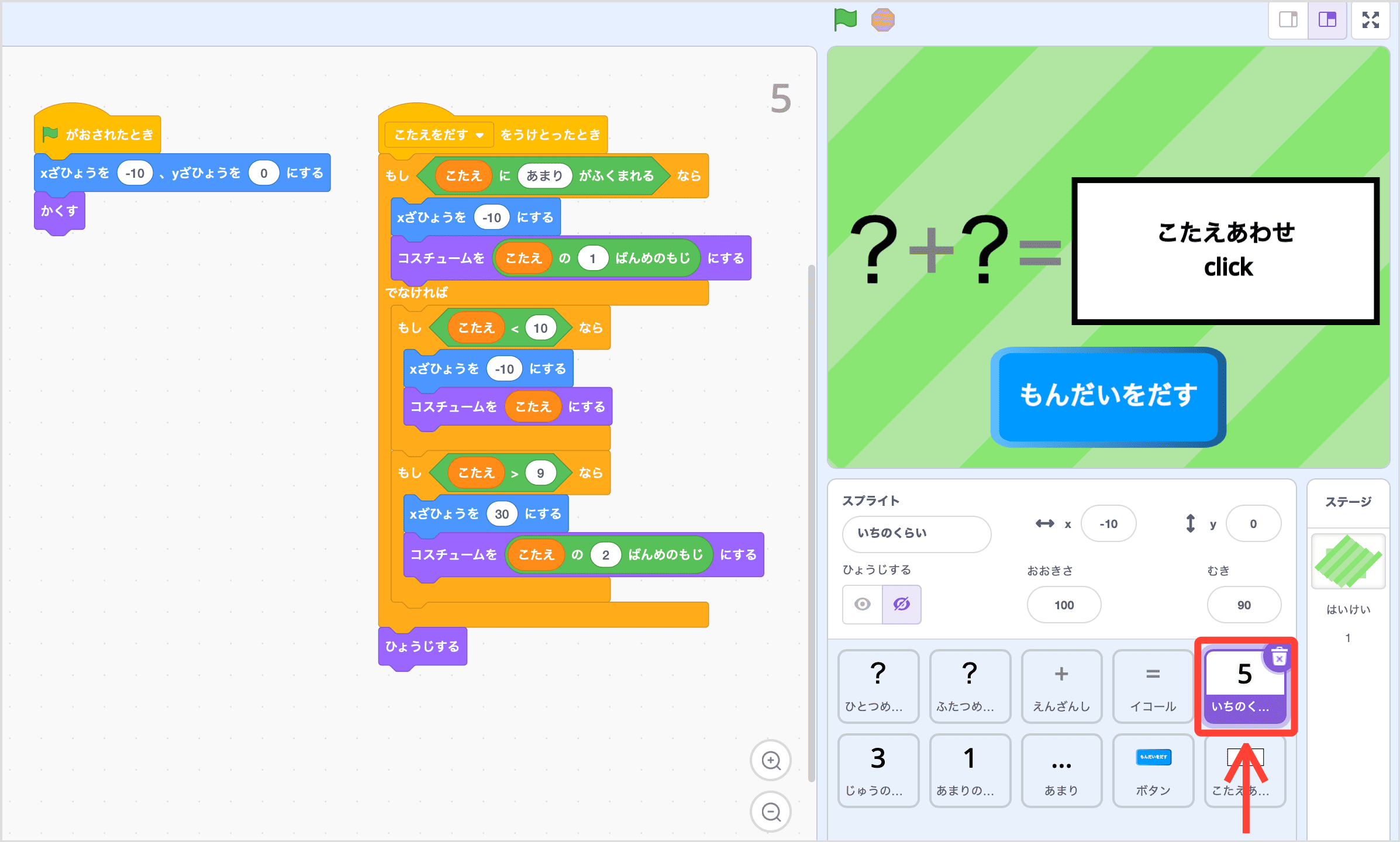The image size is (1400, 842).
Task: Click the ひょうじする block in the workspace
Action: [422, 646]
